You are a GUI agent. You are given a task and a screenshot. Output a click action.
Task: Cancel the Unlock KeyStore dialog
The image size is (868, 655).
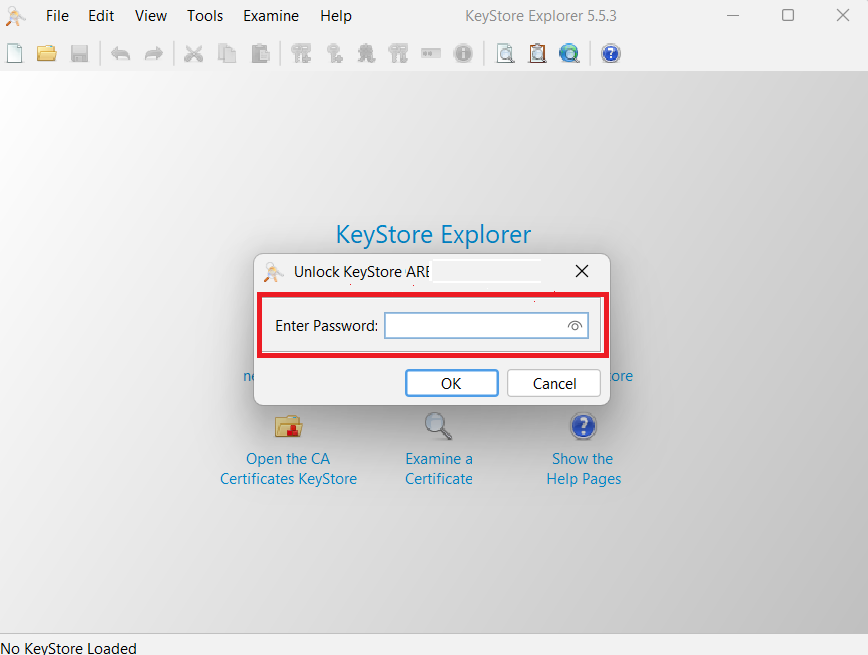(x=554, y=383)
